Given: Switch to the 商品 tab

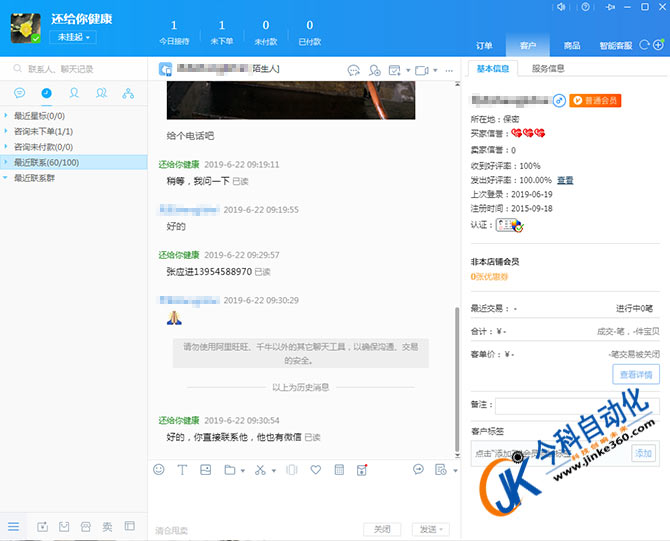Looking at the screenshot, I should point(572,45).
